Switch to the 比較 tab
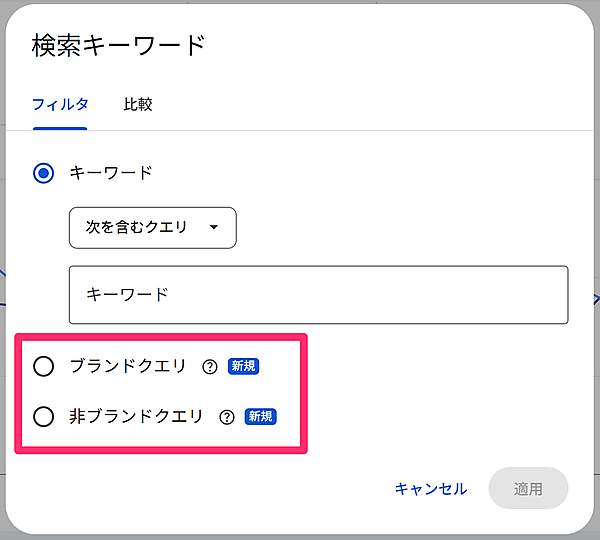 tap(138, 104)
